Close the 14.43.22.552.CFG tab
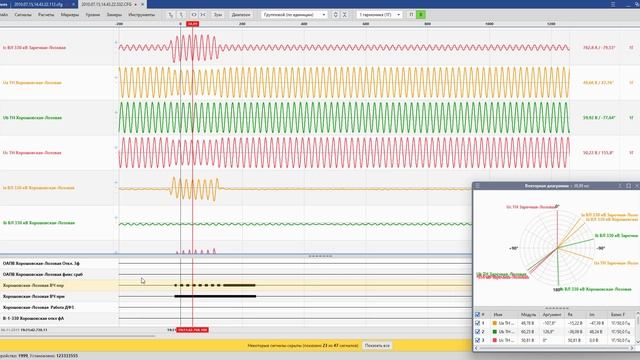Screen dimensions: 640x360 142,4
